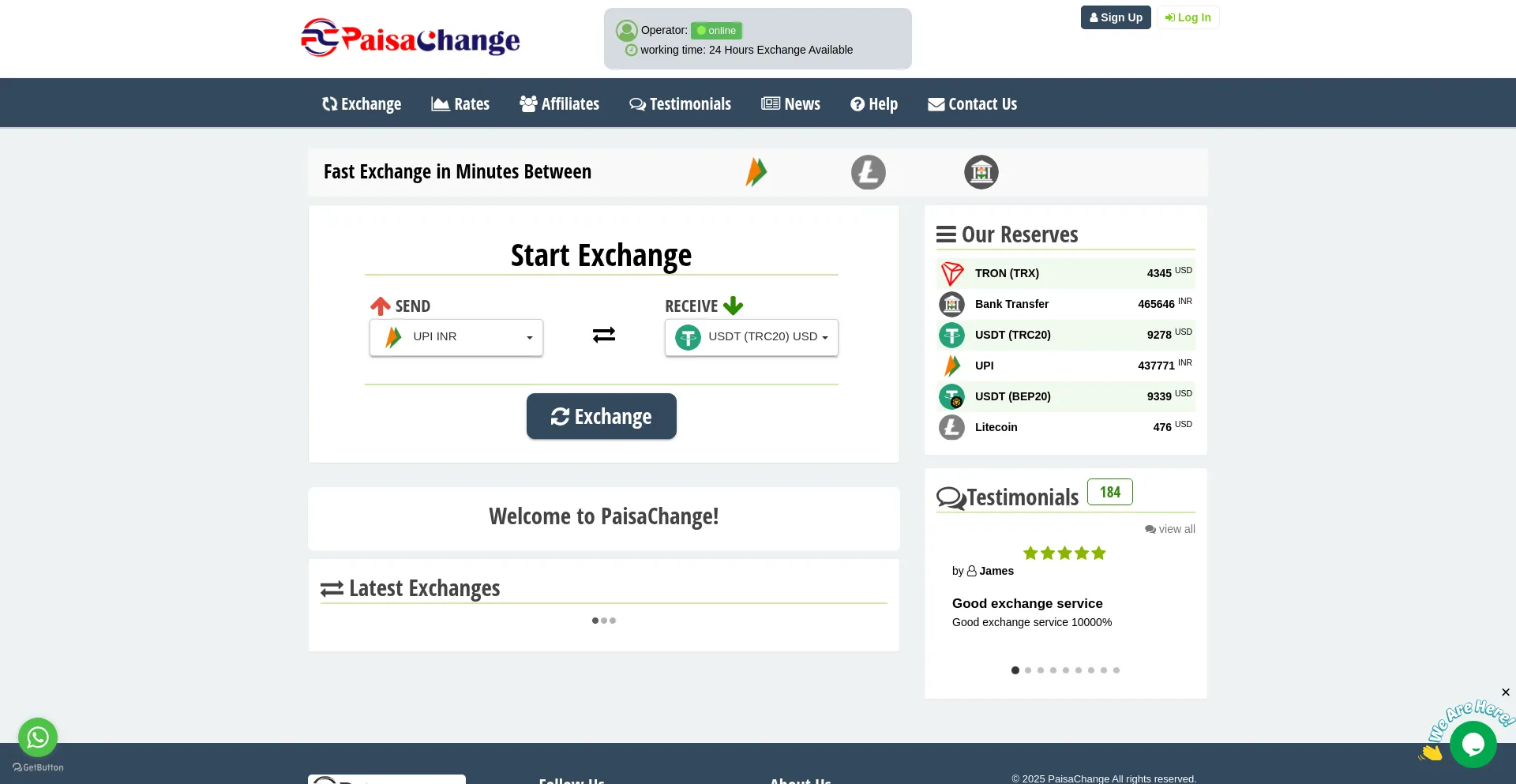Click the UPI reserve icon
The image size is (1516, 784).
[x=952, y=366]
